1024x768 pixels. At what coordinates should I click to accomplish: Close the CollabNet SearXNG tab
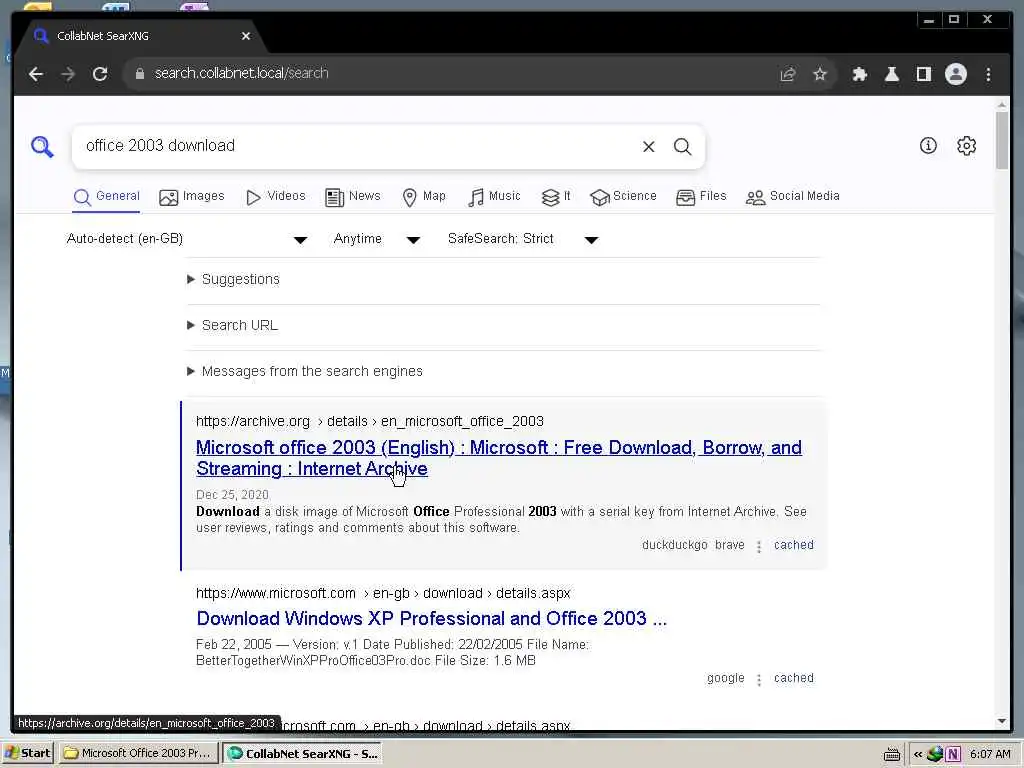[246, 36]
